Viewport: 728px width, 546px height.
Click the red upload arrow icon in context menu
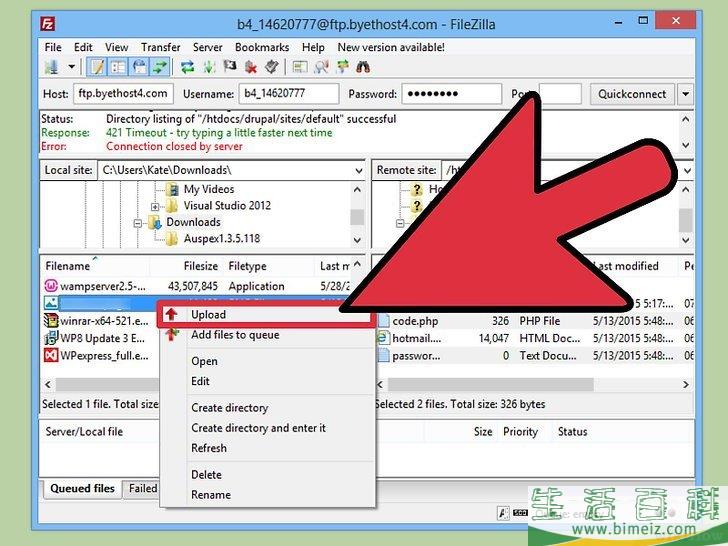click(x=171, y=314)
